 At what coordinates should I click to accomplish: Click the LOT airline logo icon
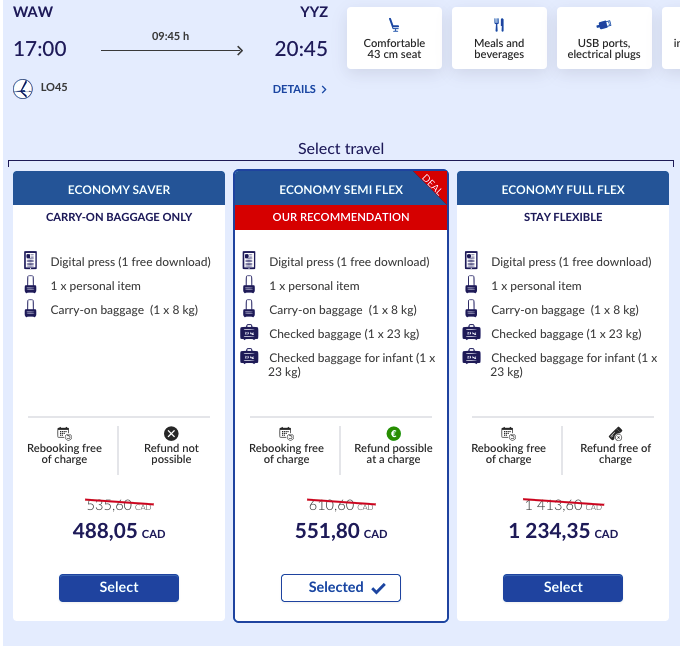(x=22, y=89)
